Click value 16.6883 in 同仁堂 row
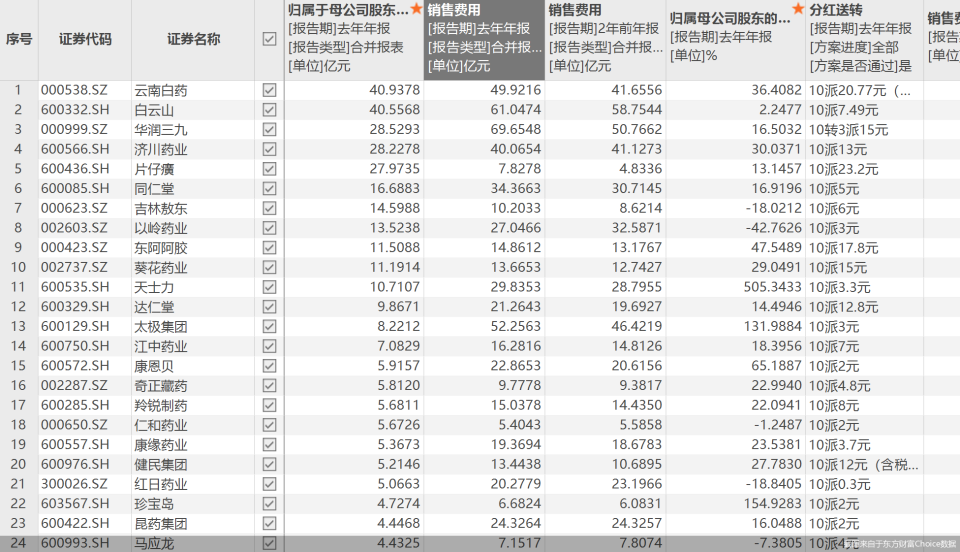Viewport: 960px width, 552px height. (x=394, y=188)
